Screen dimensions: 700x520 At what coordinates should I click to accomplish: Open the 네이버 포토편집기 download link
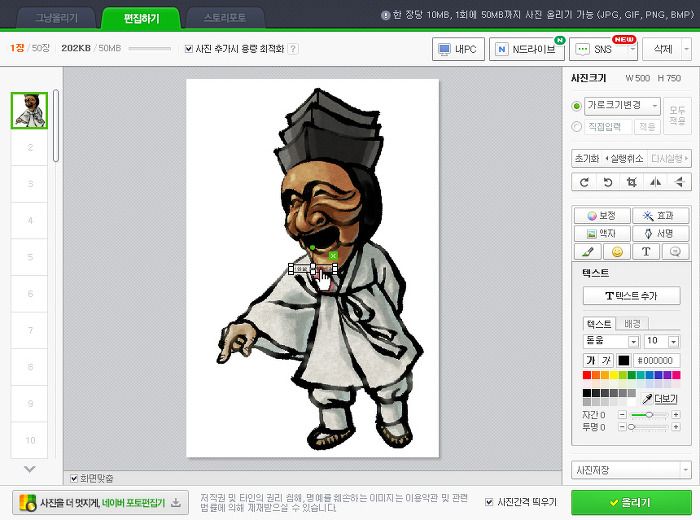click(x=100, y=503)
